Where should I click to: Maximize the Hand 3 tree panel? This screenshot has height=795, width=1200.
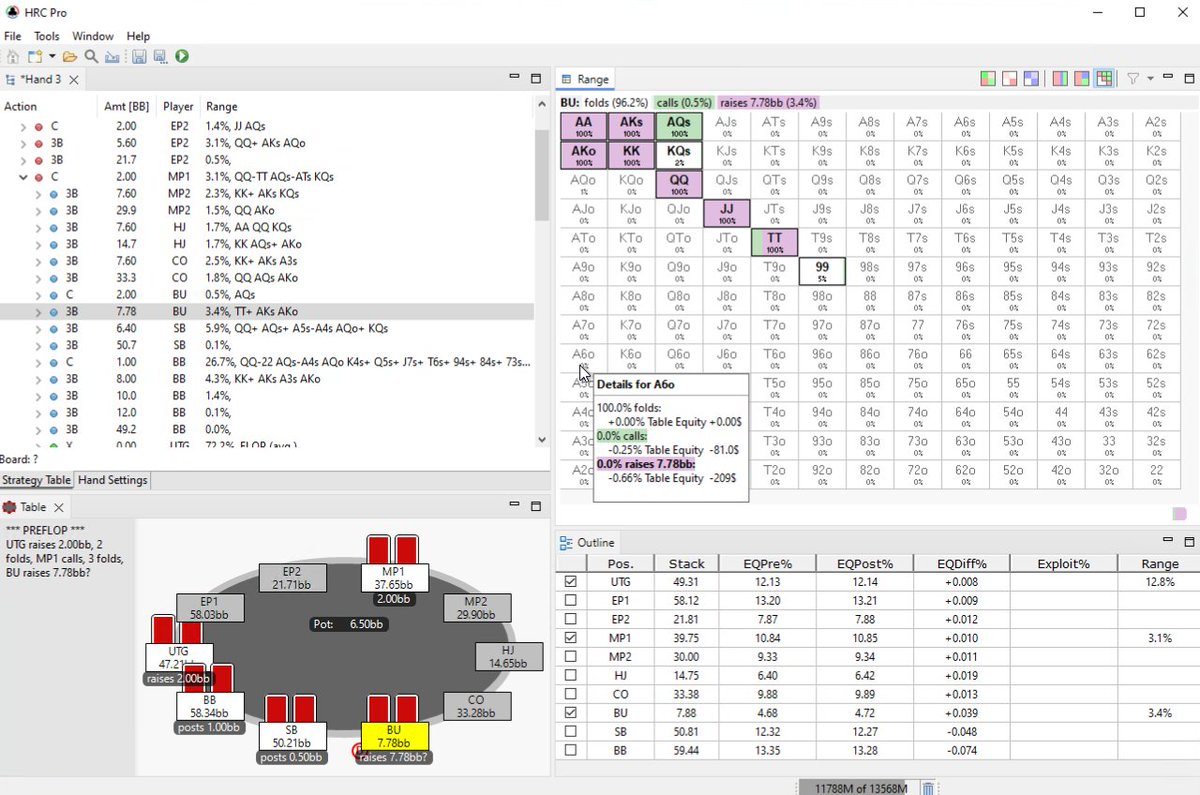535,78
